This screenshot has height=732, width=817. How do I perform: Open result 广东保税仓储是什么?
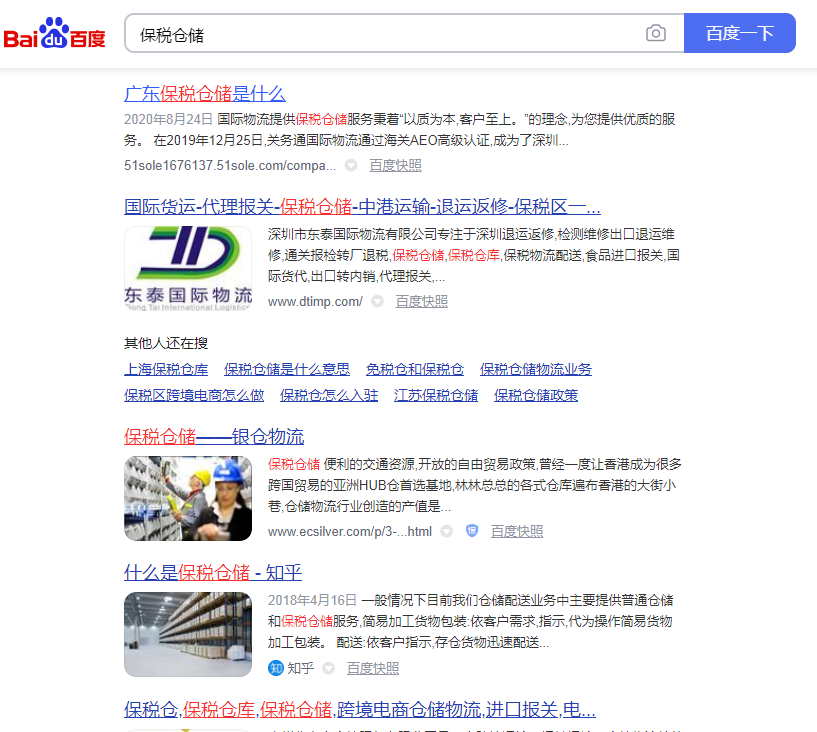(205, 94)
